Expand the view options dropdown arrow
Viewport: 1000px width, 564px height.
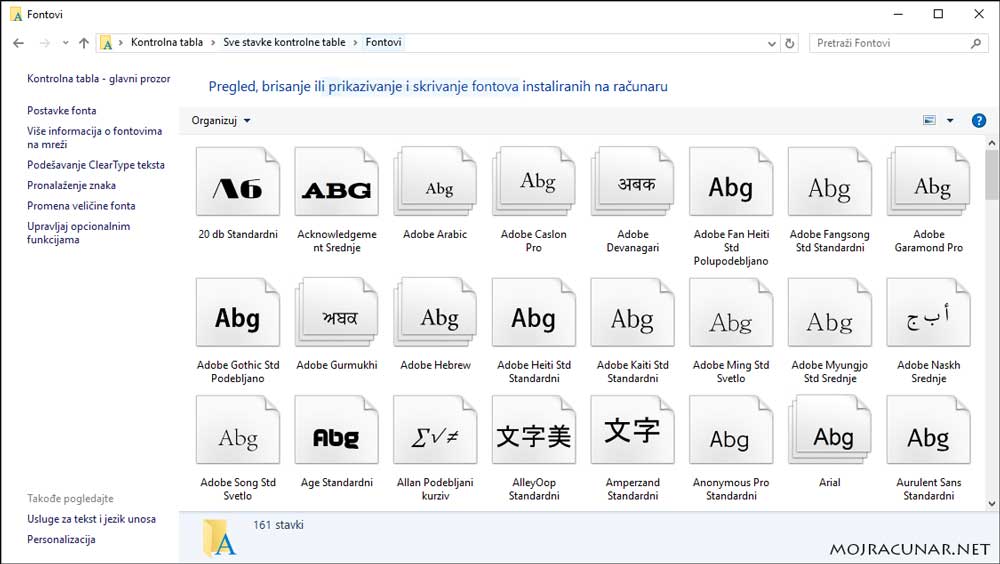click(950, 121)
